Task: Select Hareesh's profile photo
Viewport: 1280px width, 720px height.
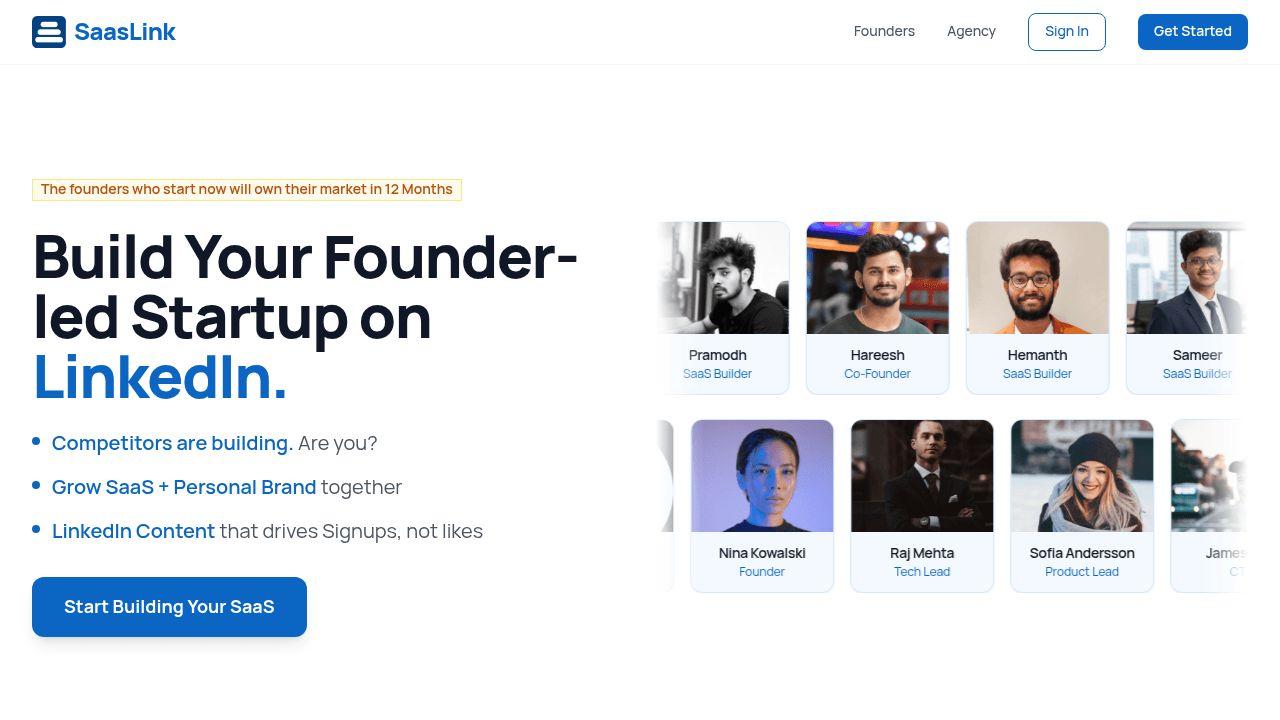Action: (877, 278)
